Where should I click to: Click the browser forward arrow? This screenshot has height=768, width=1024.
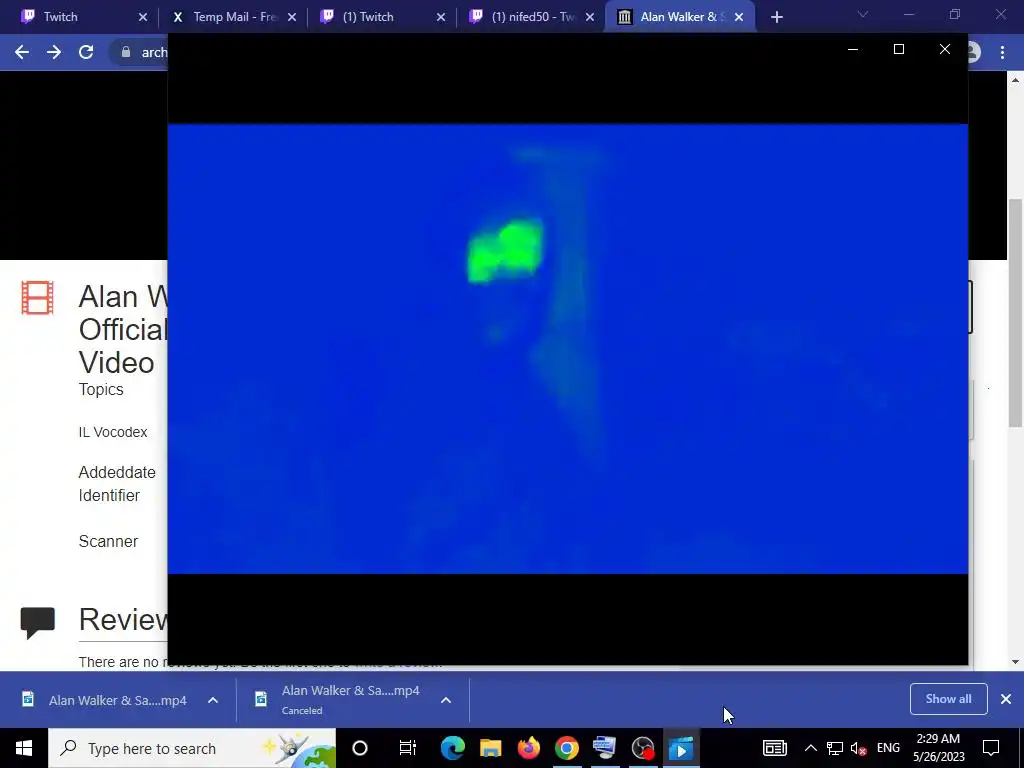coord(54,52)
